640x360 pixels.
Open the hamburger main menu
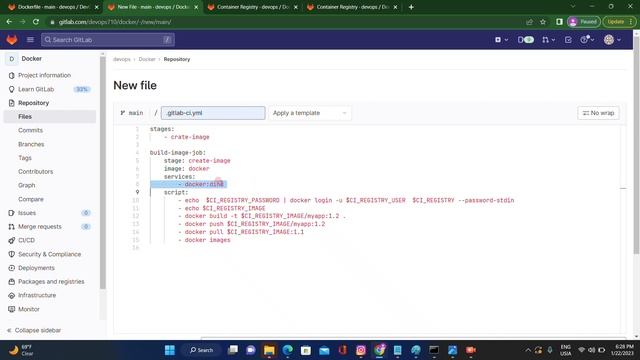[x=30, y=40]
